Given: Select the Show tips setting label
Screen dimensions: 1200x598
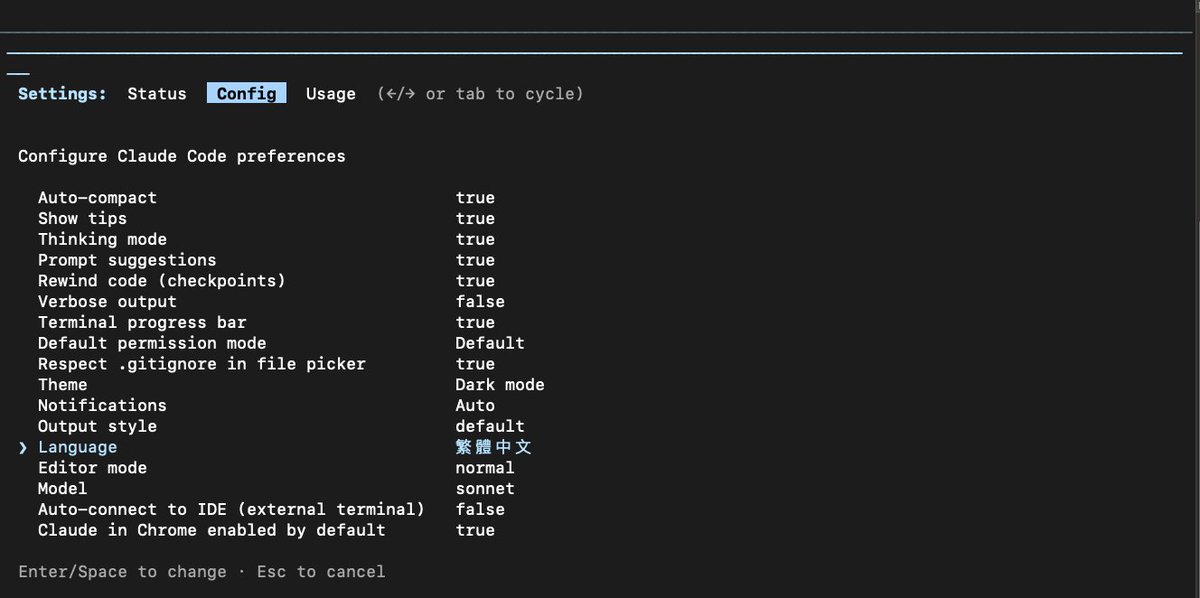Looking at the screenshot, I should click(82, 218).
